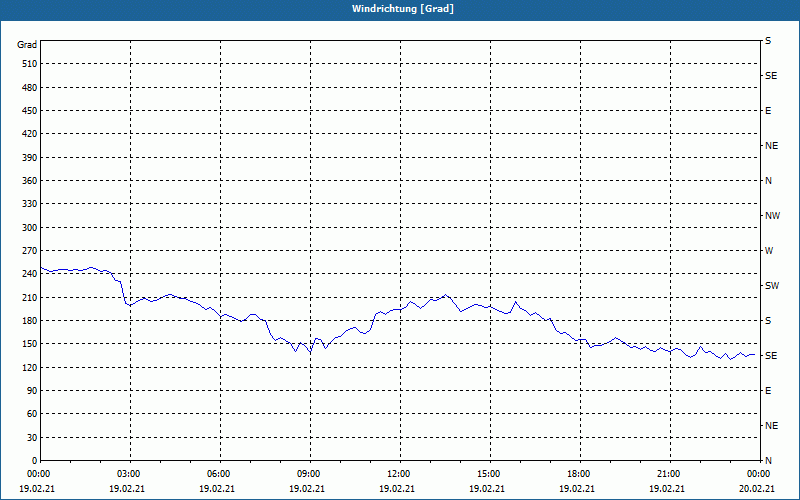Pick the 12:00 time axis label

coord(397,474)
